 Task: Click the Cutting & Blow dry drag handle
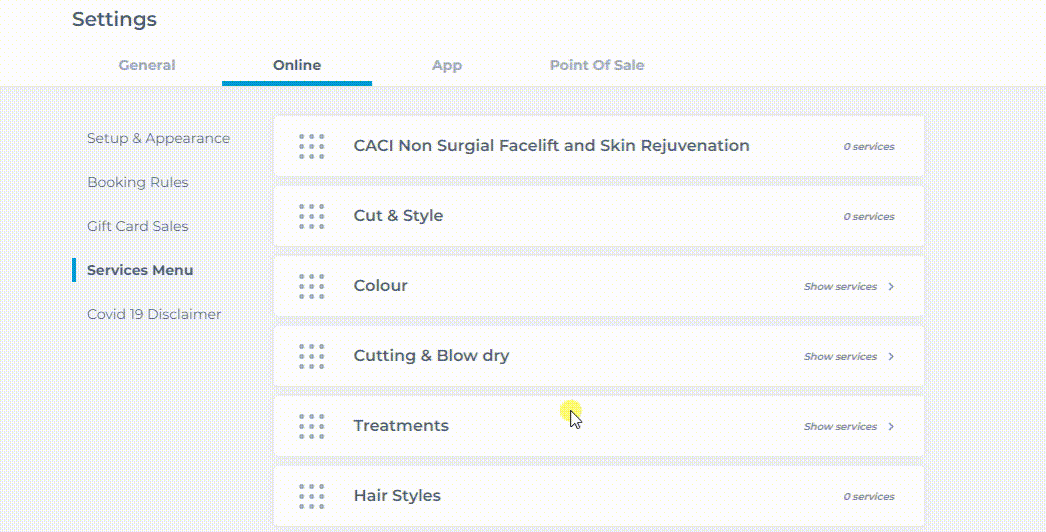coord(312,356)
